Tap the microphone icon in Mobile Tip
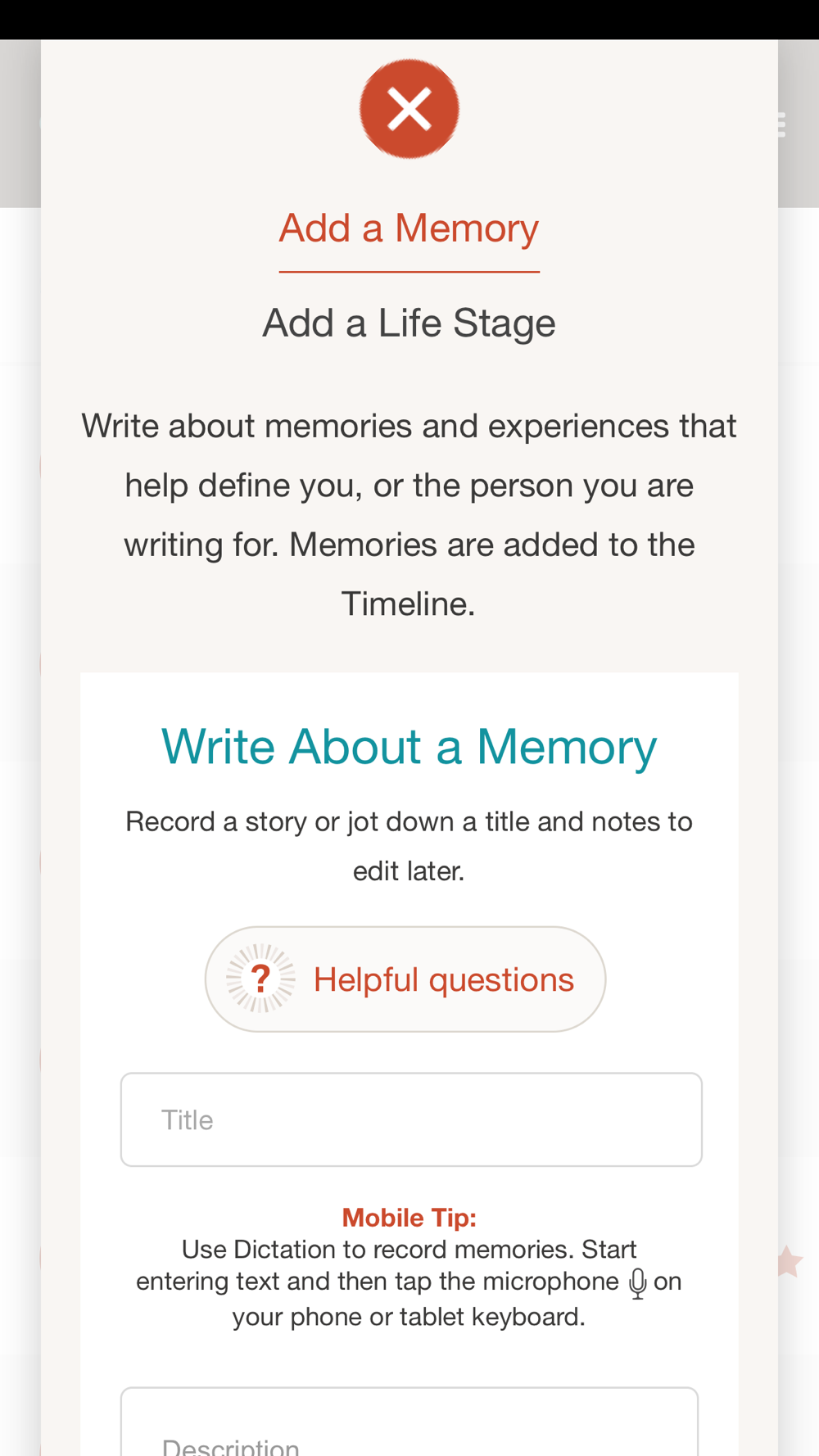 [x=637, y=1283]
